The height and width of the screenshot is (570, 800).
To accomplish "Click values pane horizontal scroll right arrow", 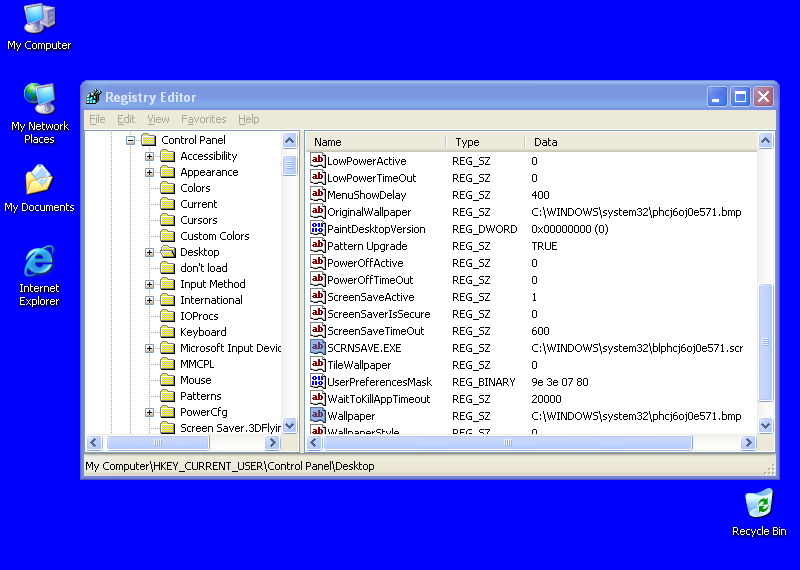I will (x=748, y=442).
